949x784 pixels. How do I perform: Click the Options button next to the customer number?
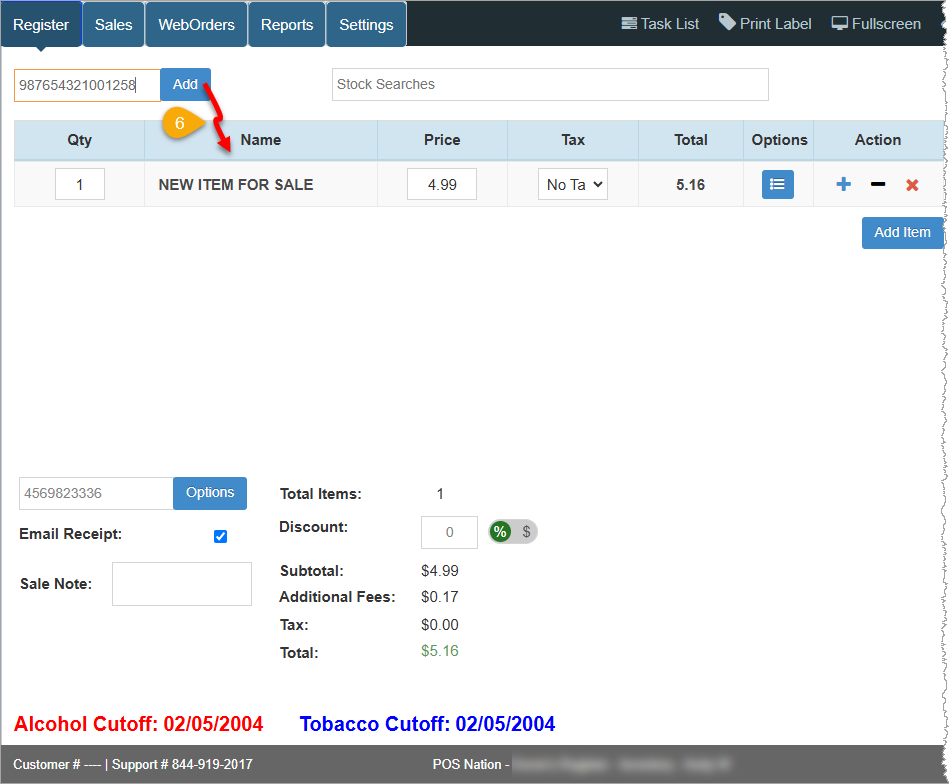click(209, 493)
